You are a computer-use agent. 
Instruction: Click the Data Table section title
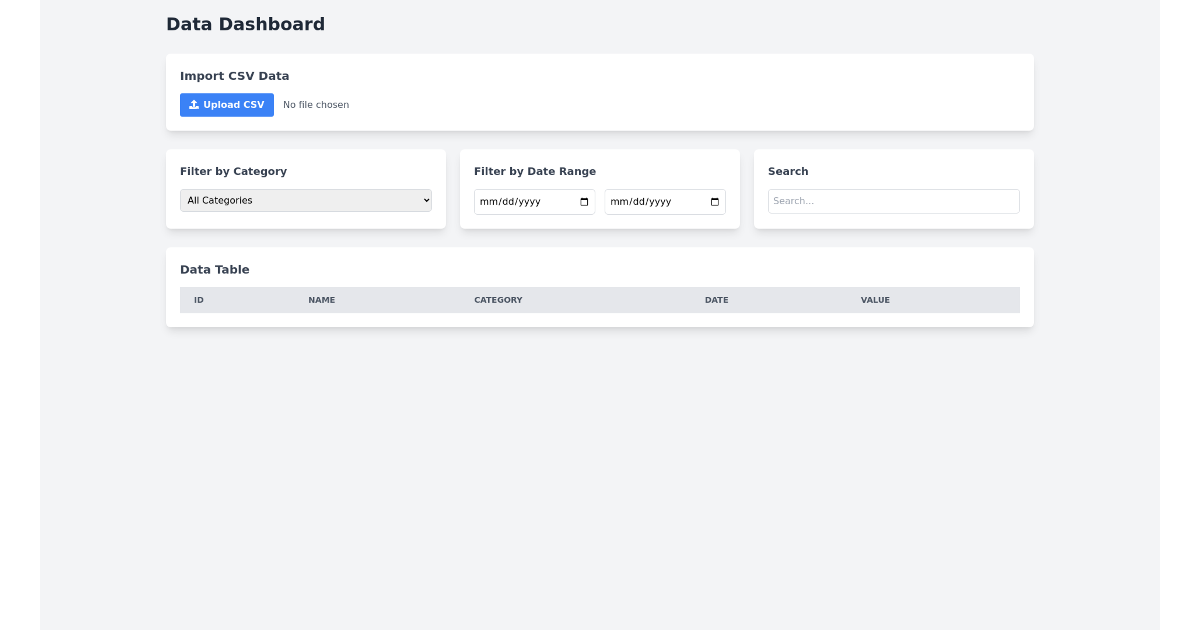pos(215,269)
